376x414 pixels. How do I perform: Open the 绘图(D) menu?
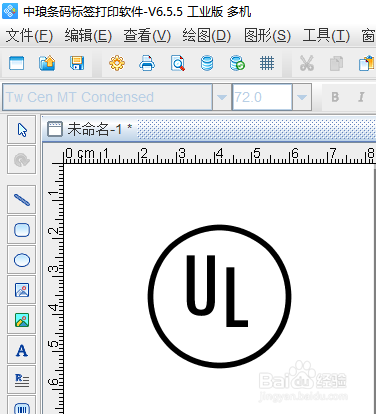(x=206, y=36)
